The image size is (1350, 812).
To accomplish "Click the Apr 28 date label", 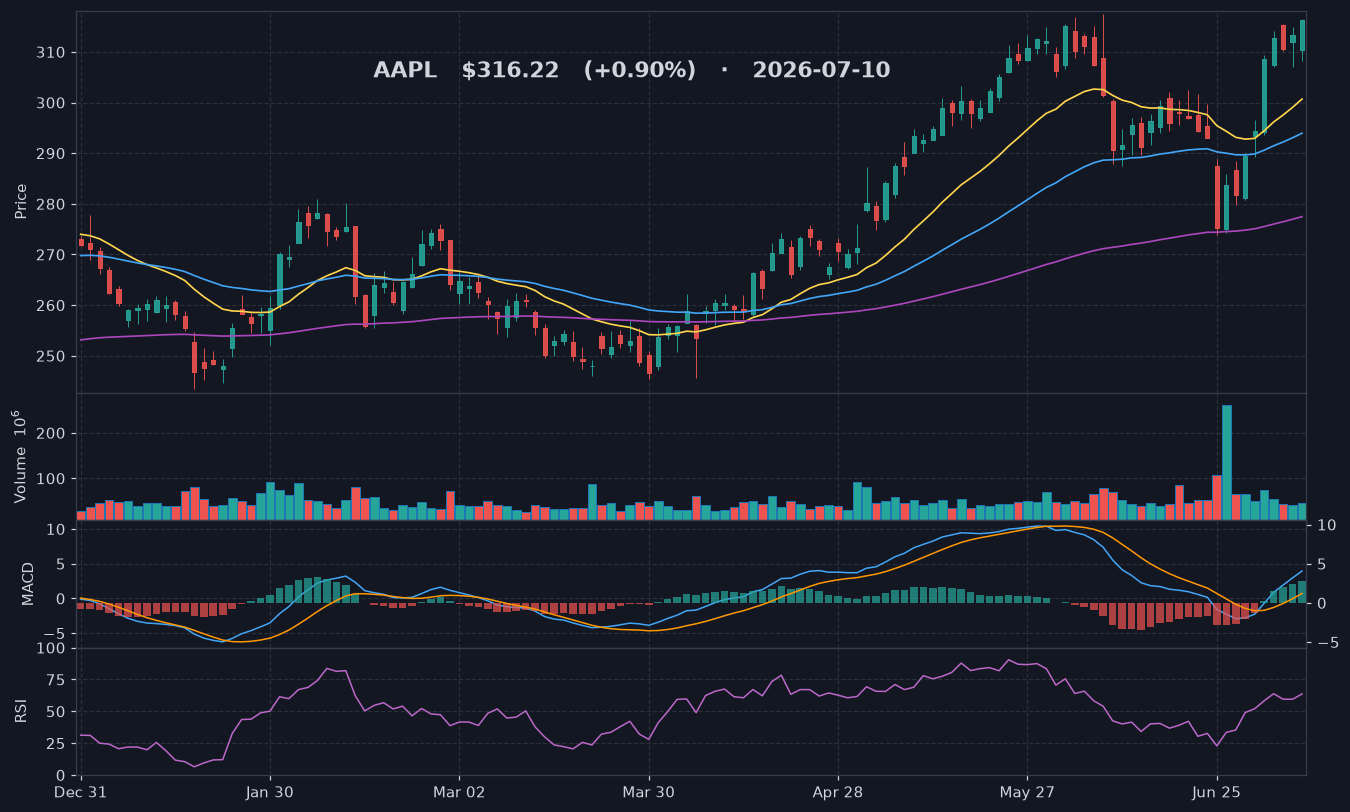I will coord(838,792).
